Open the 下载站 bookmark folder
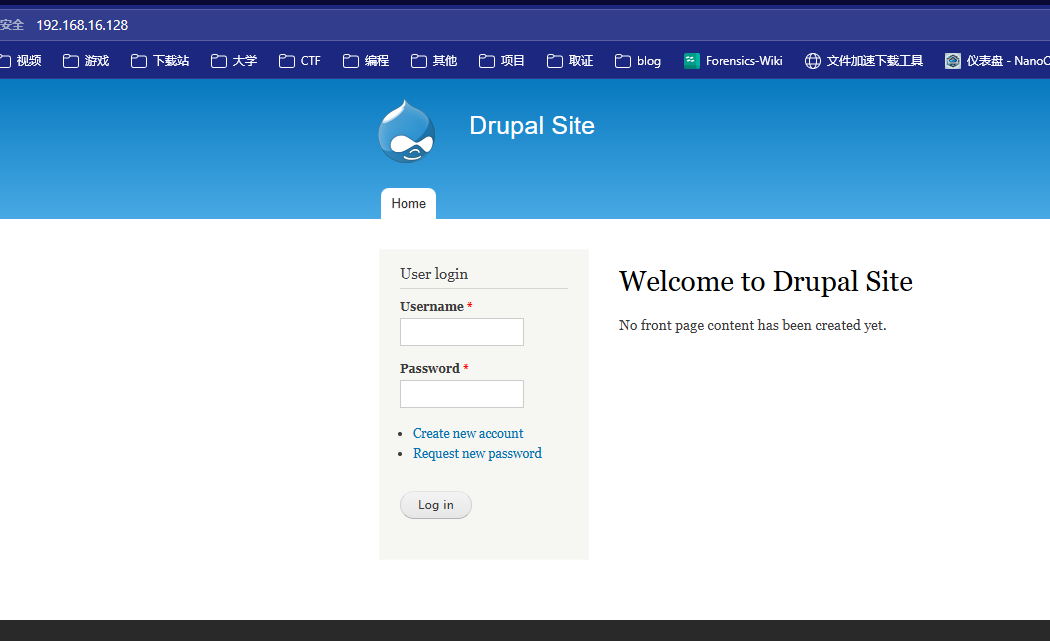 [160, 61]
